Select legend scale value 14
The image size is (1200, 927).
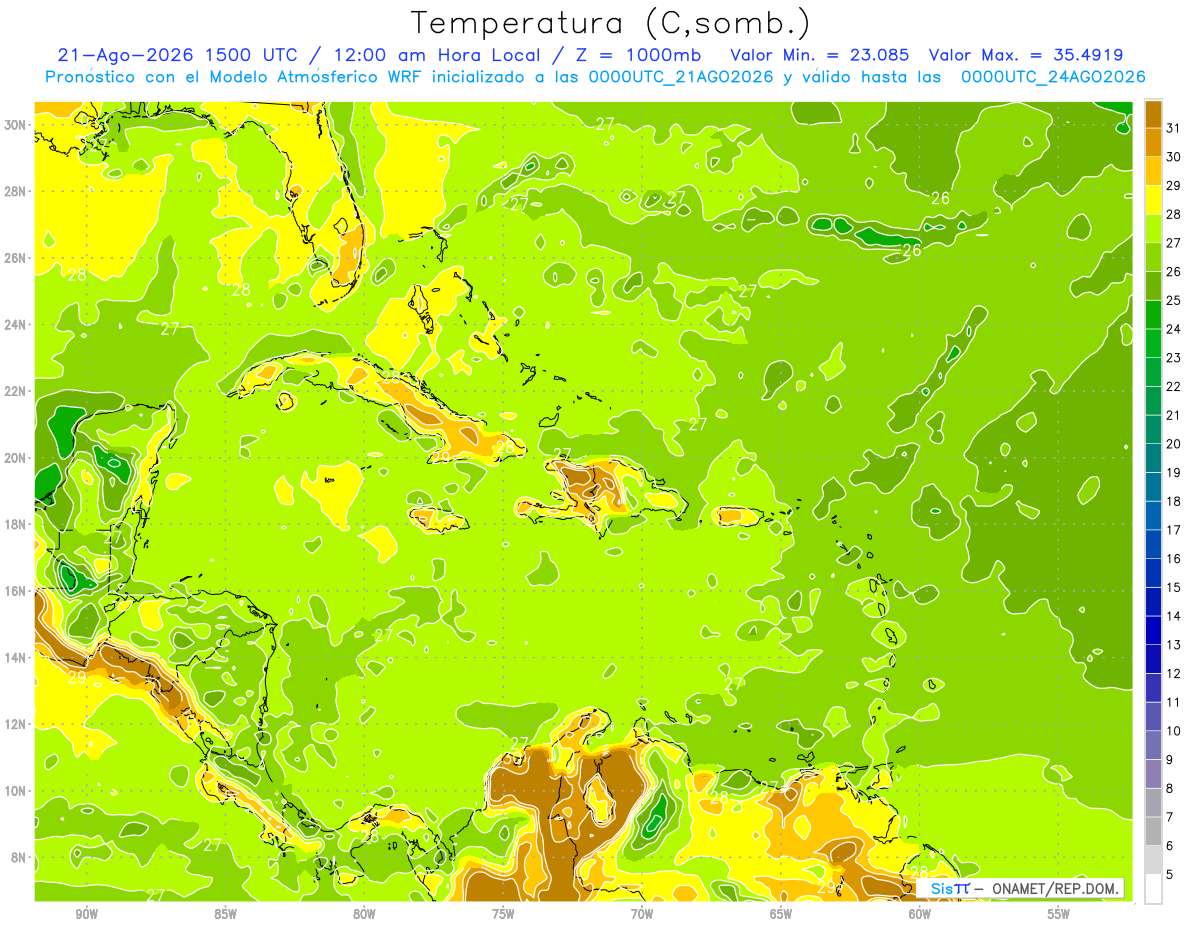(1174, 616)
